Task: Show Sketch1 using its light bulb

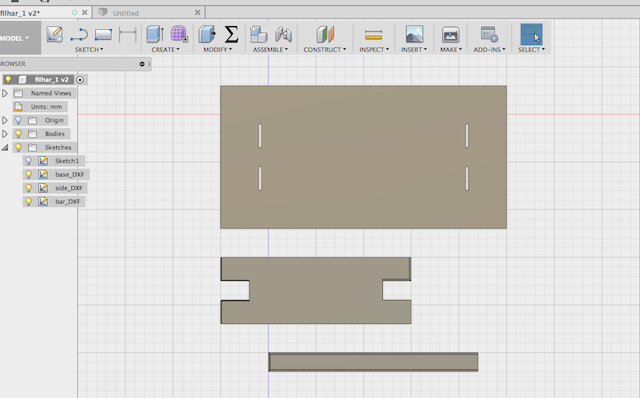Action: (28, 161)
